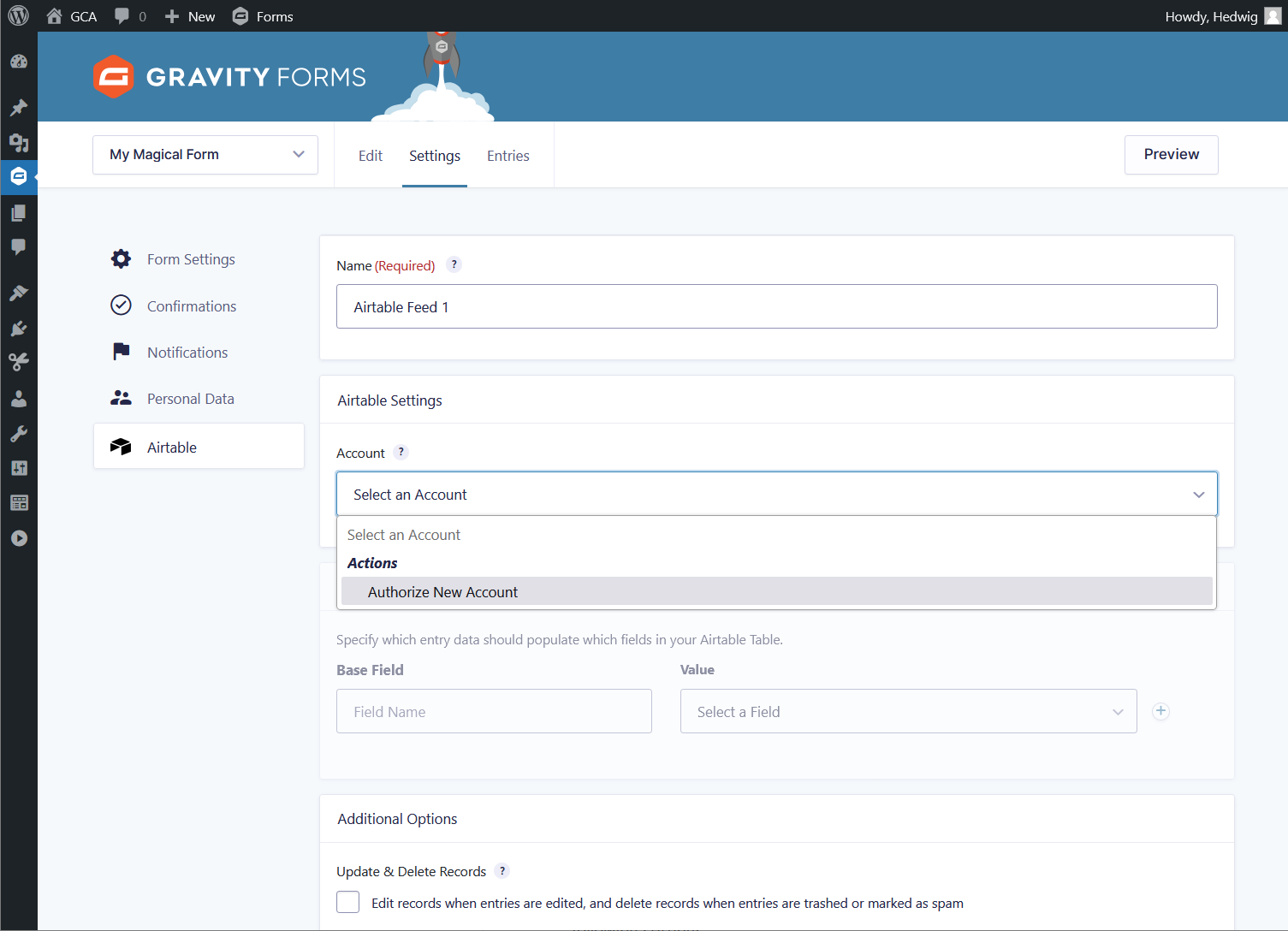Image resolution: width=1288 pixels, height=931 pixels.
Task: Click New in the admin bar
Action: pos(190,16)
